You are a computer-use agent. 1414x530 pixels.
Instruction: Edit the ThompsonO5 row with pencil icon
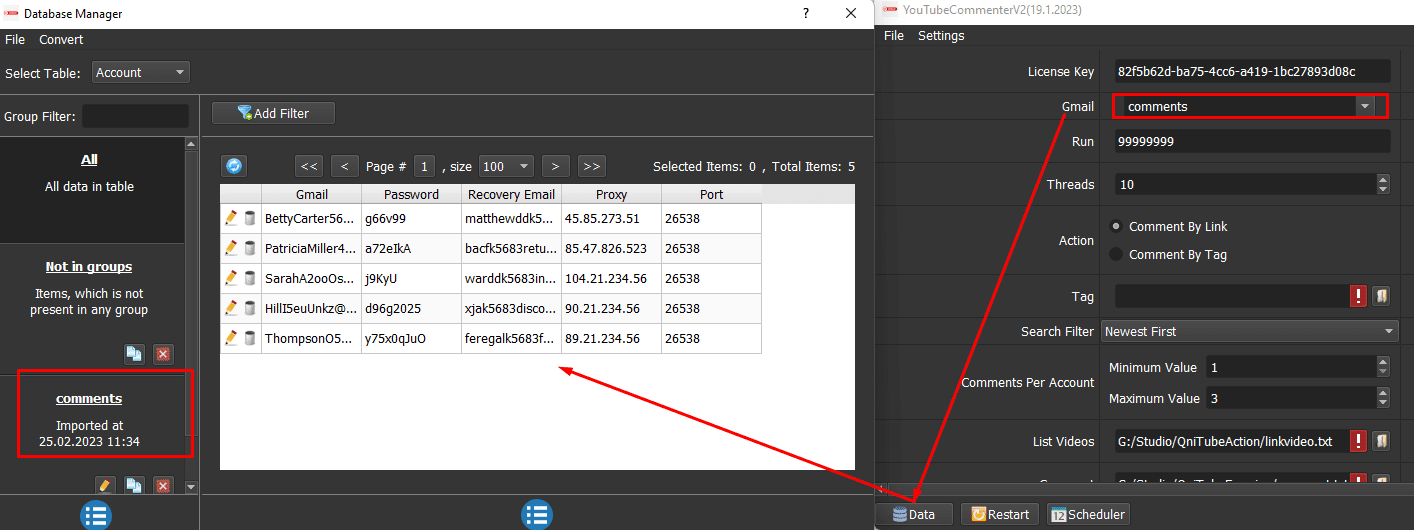tap(231, 338)
